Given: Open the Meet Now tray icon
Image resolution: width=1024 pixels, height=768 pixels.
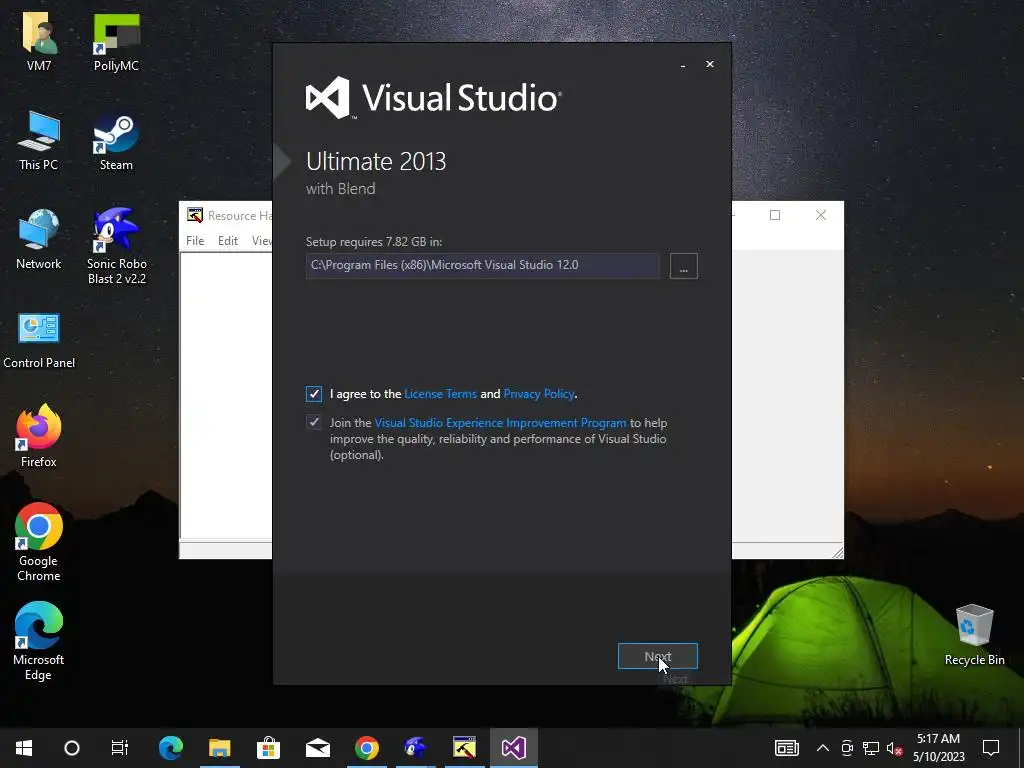Looking at the screenshot, I should coord(847,748).
